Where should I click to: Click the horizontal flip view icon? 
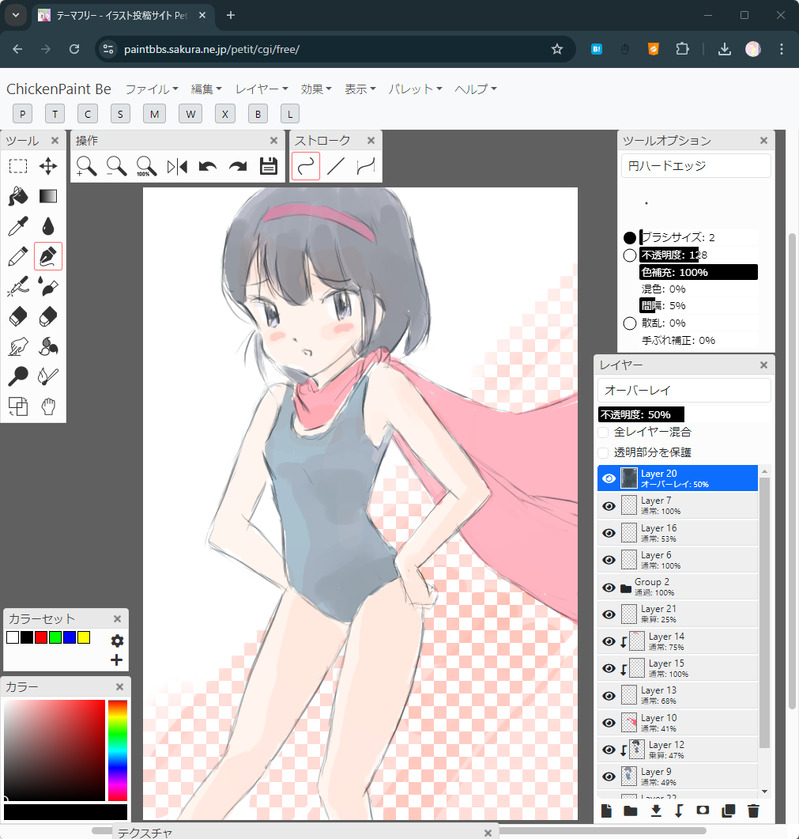coord(177,167)
